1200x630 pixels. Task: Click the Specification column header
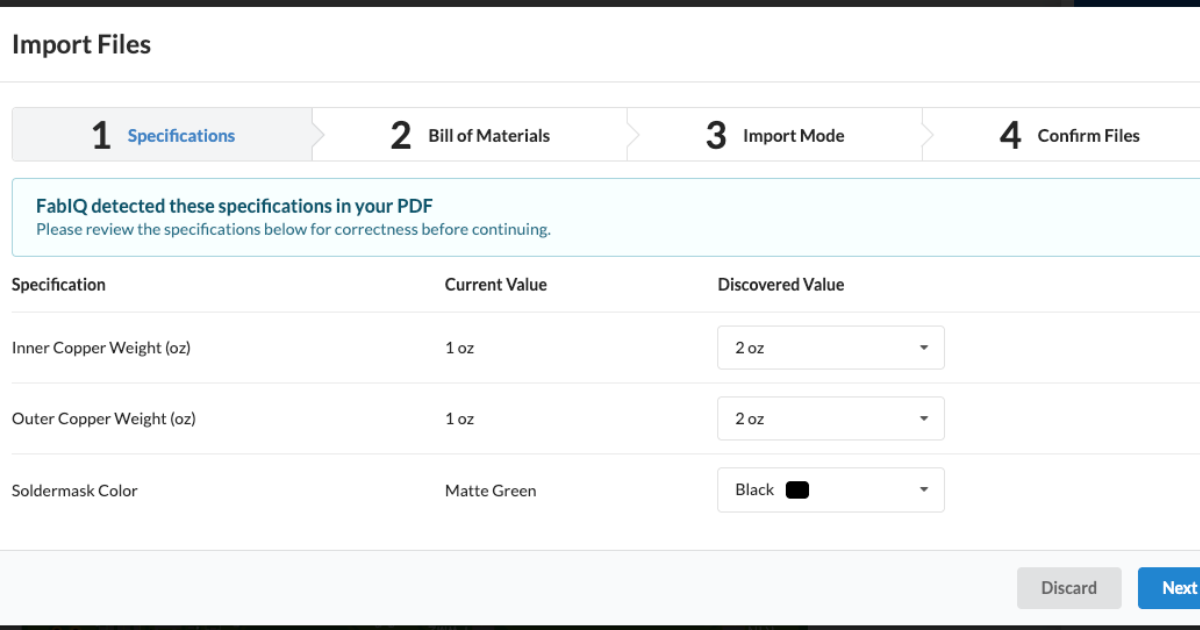pyautogui.click(x=58, y=284)
